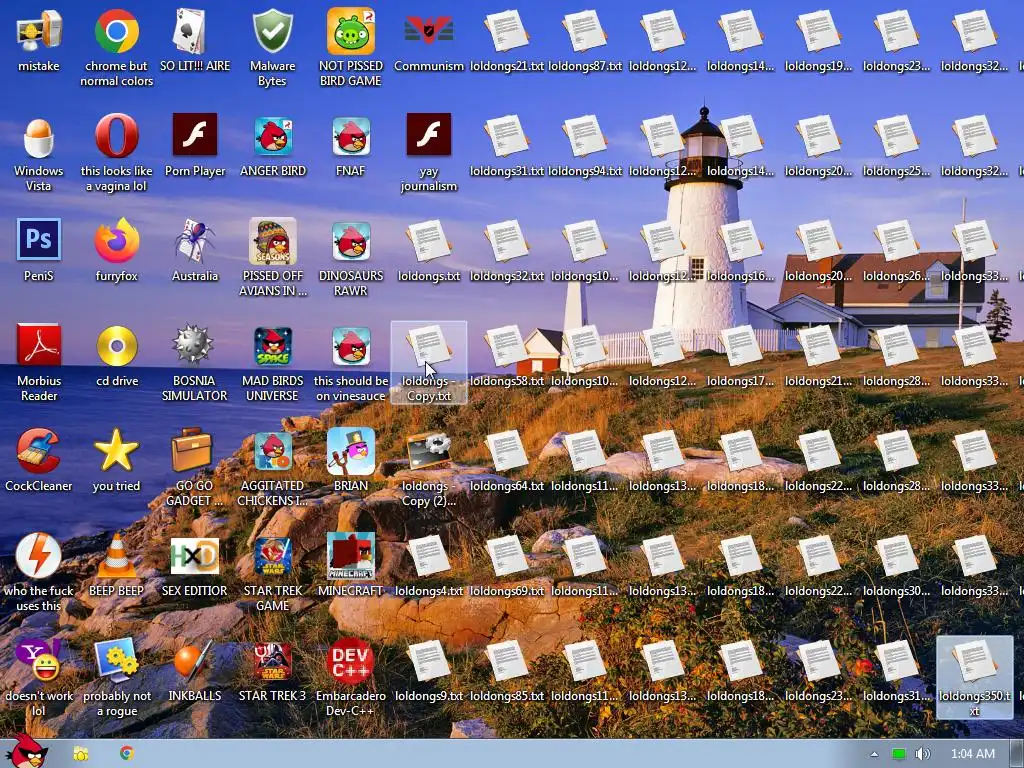Select the 'Porn Player' Flash icon
Viewport: 1024px width, 768px height.
195,135
